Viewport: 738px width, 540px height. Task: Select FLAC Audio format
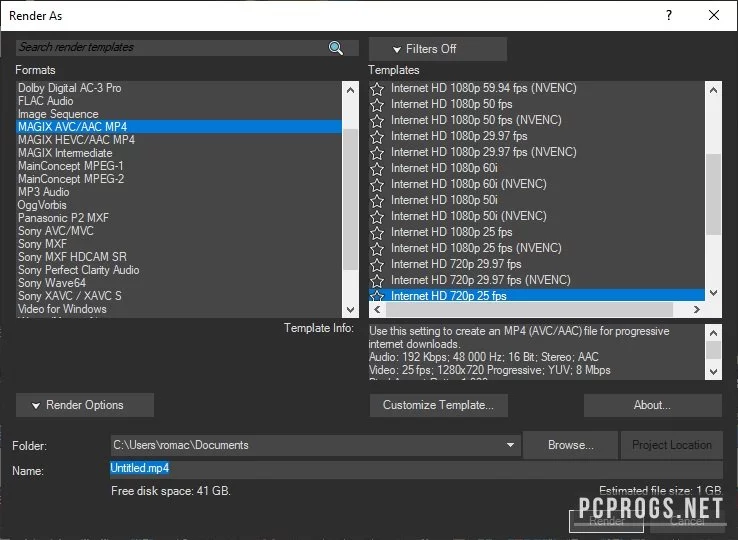[179, 101]
